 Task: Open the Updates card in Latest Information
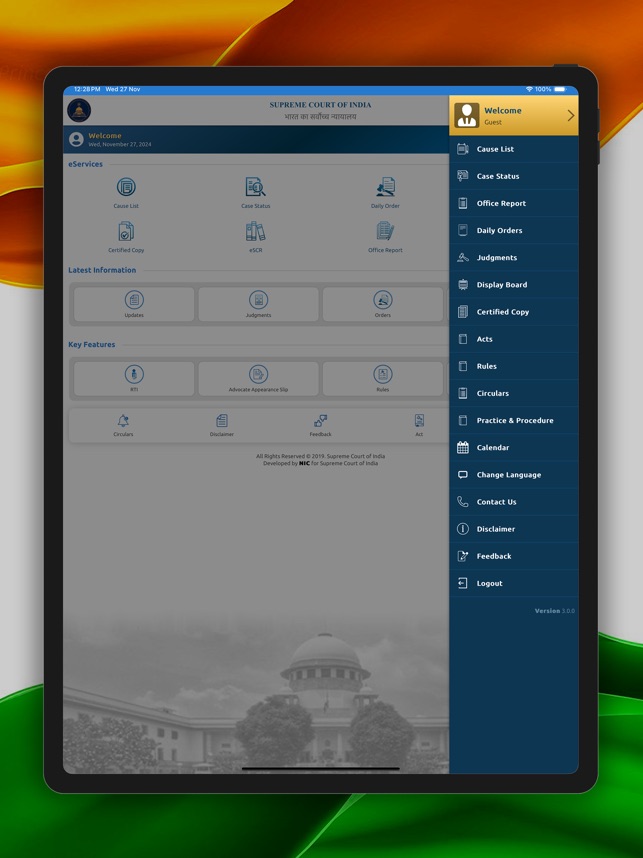click(134, 304)
